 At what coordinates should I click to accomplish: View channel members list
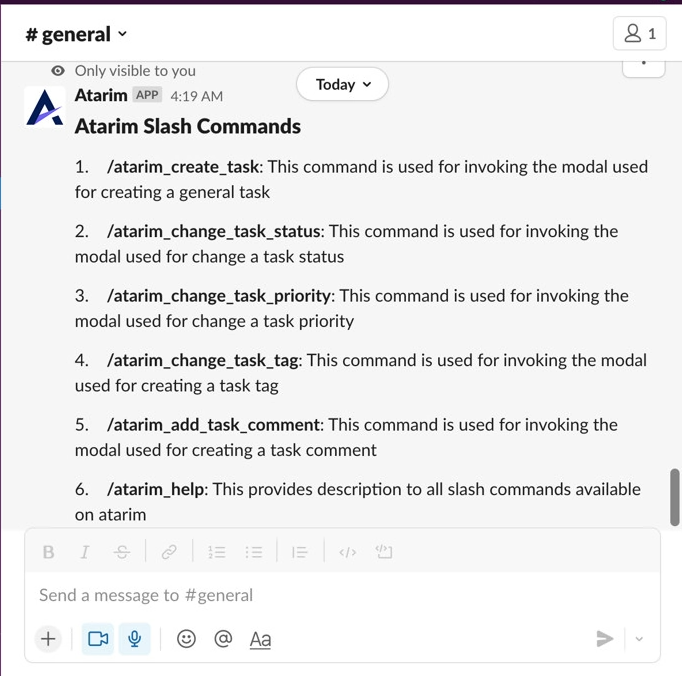pos(640,34)
